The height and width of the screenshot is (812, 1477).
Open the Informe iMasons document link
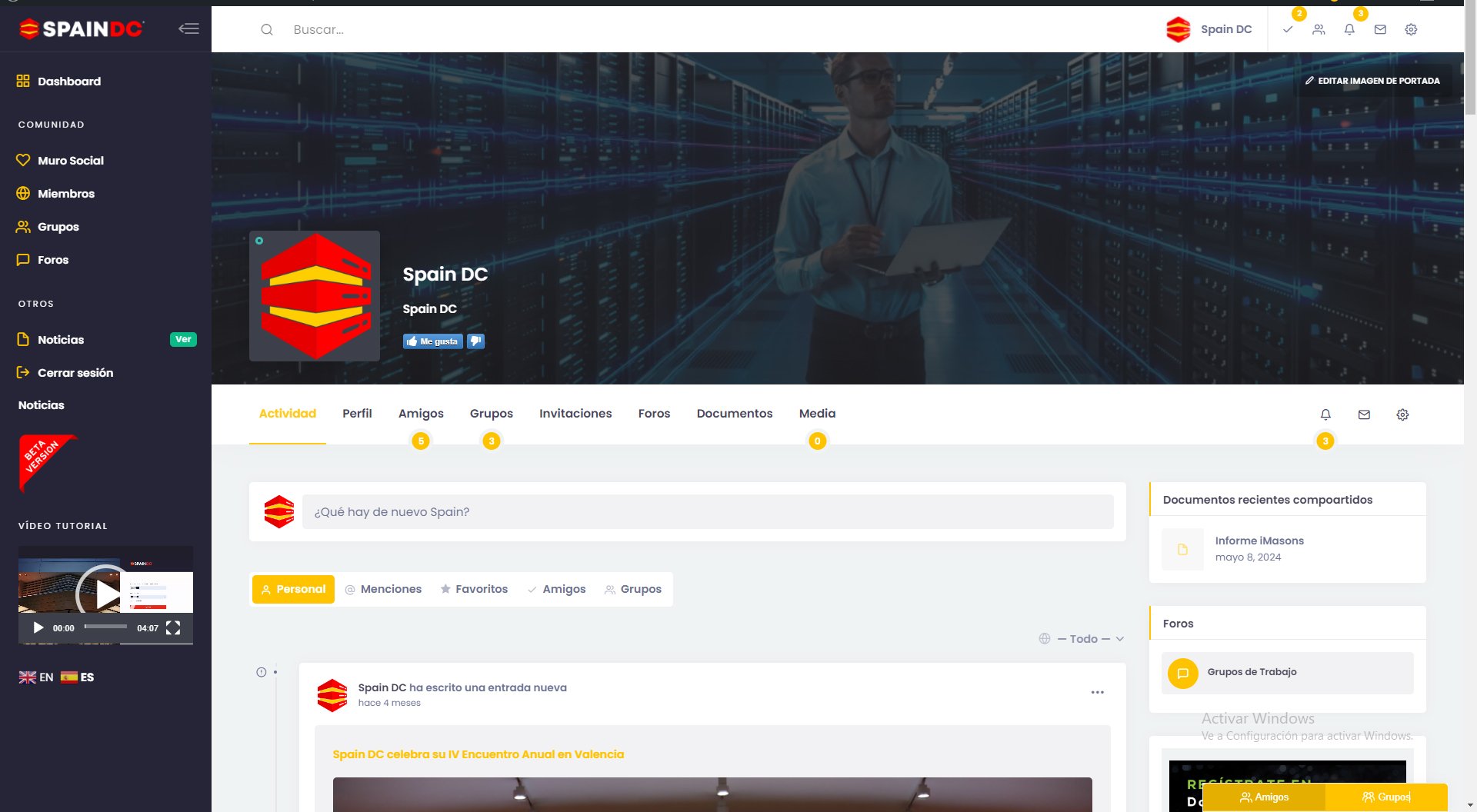coord(1259,541)
